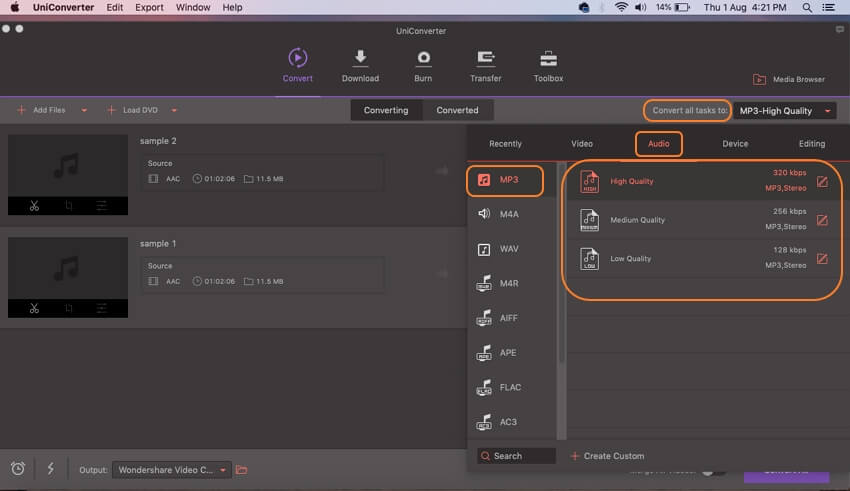Trim sample 1 with scissors icon
The height and width of the screenshot is (491, 850).
point(34,308)
